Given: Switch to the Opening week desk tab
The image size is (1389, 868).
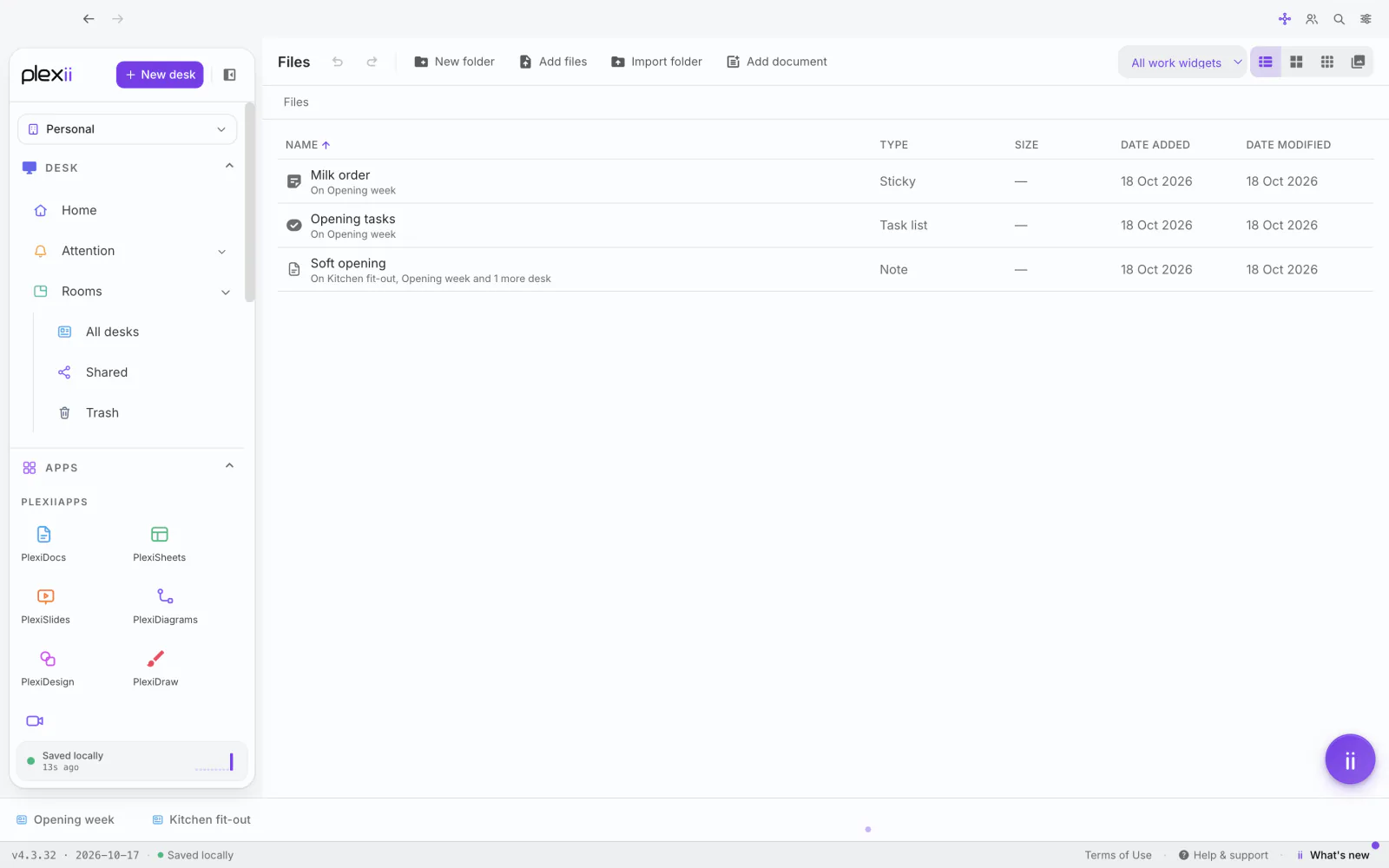Looking at the screenshot, I should click(66, 820).
